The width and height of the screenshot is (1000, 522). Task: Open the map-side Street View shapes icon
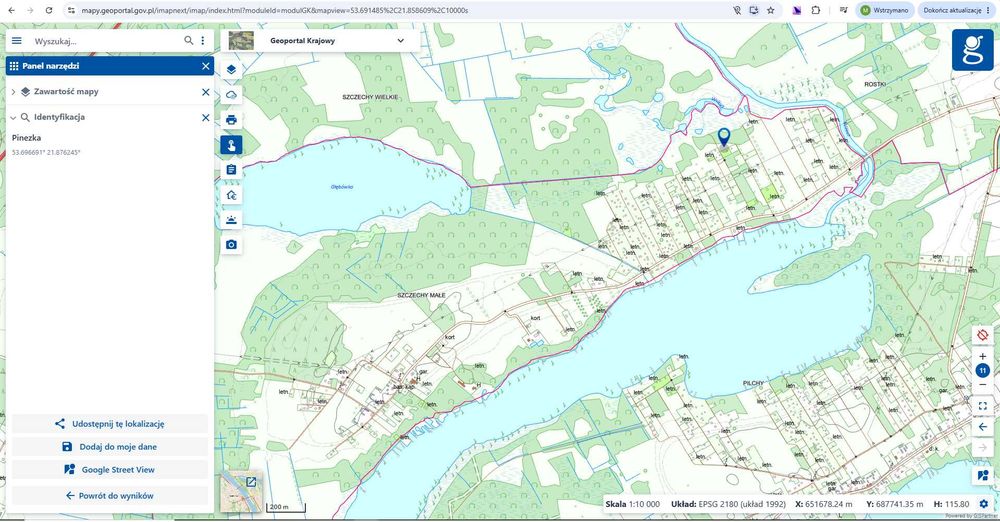pos(983,475)
